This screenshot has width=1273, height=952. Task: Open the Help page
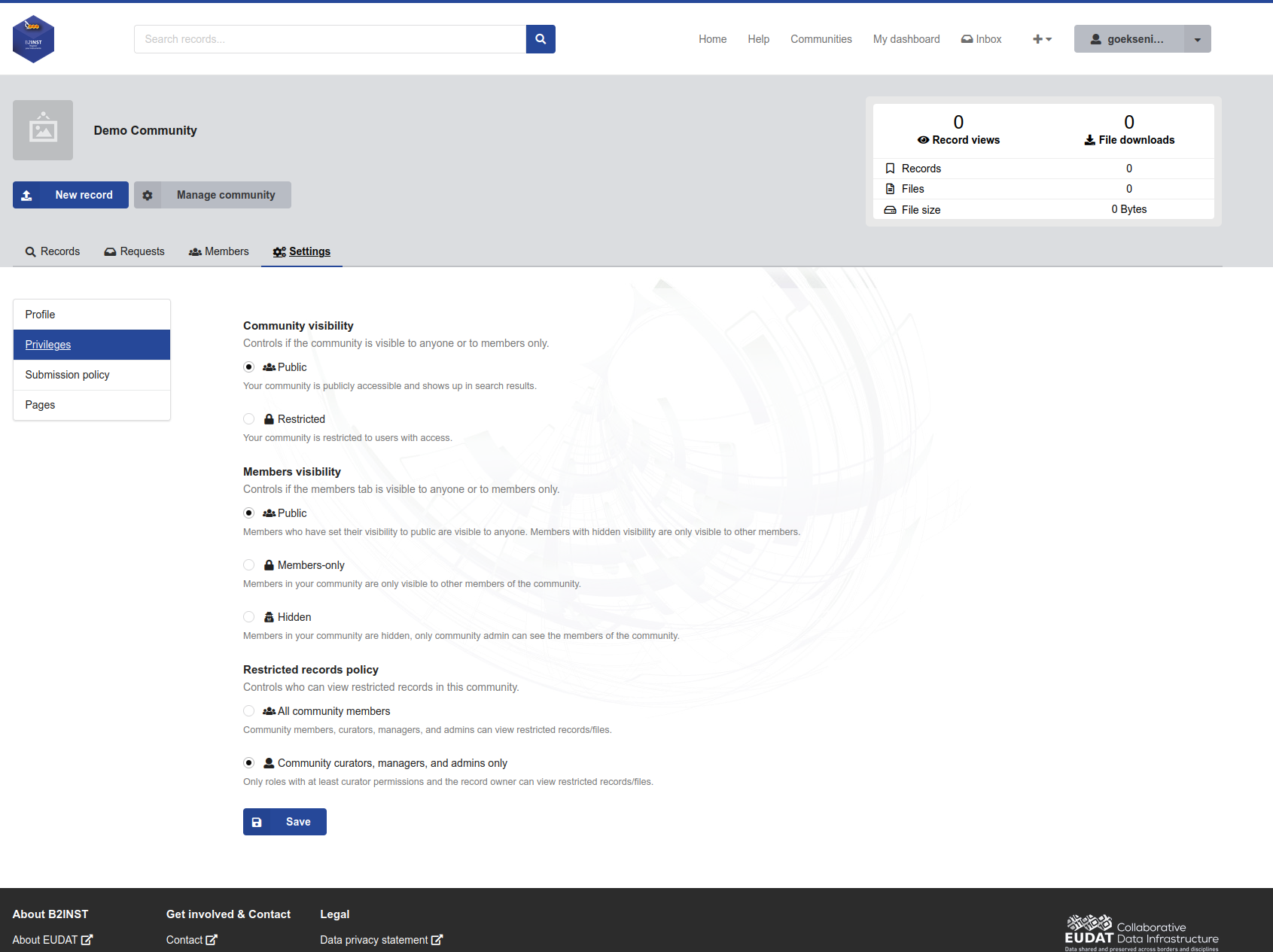point(758,39)
